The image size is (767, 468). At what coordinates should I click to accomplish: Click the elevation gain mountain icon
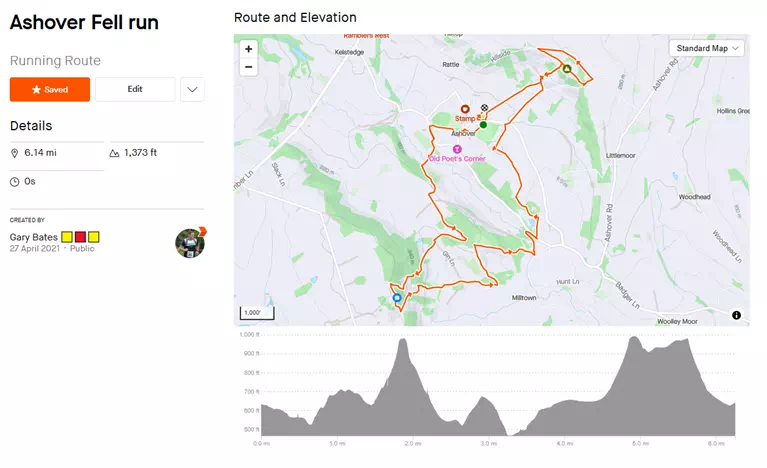click(114, 153)
